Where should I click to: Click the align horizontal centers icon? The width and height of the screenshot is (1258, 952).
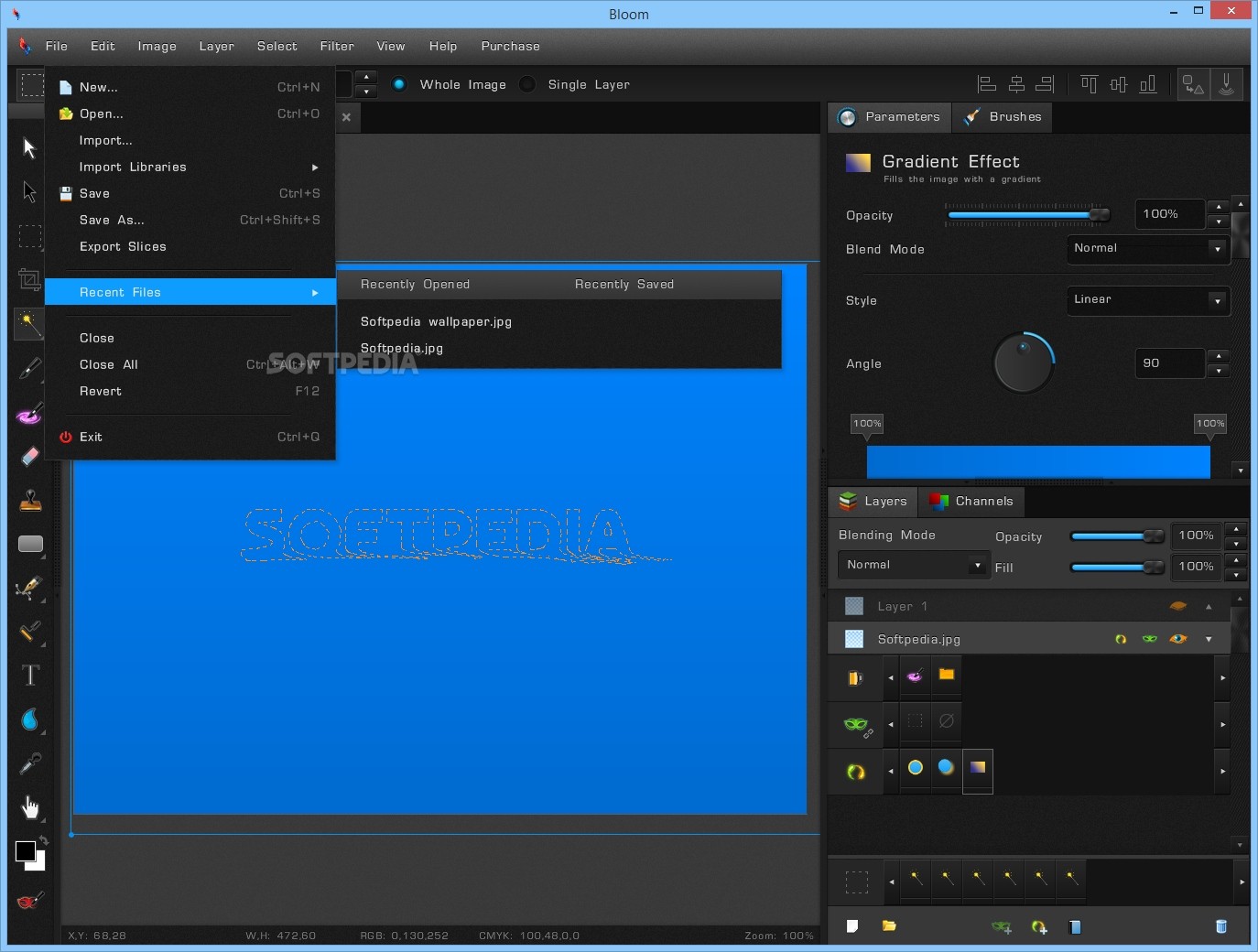pyautogui.click(x=1016, y=84)
